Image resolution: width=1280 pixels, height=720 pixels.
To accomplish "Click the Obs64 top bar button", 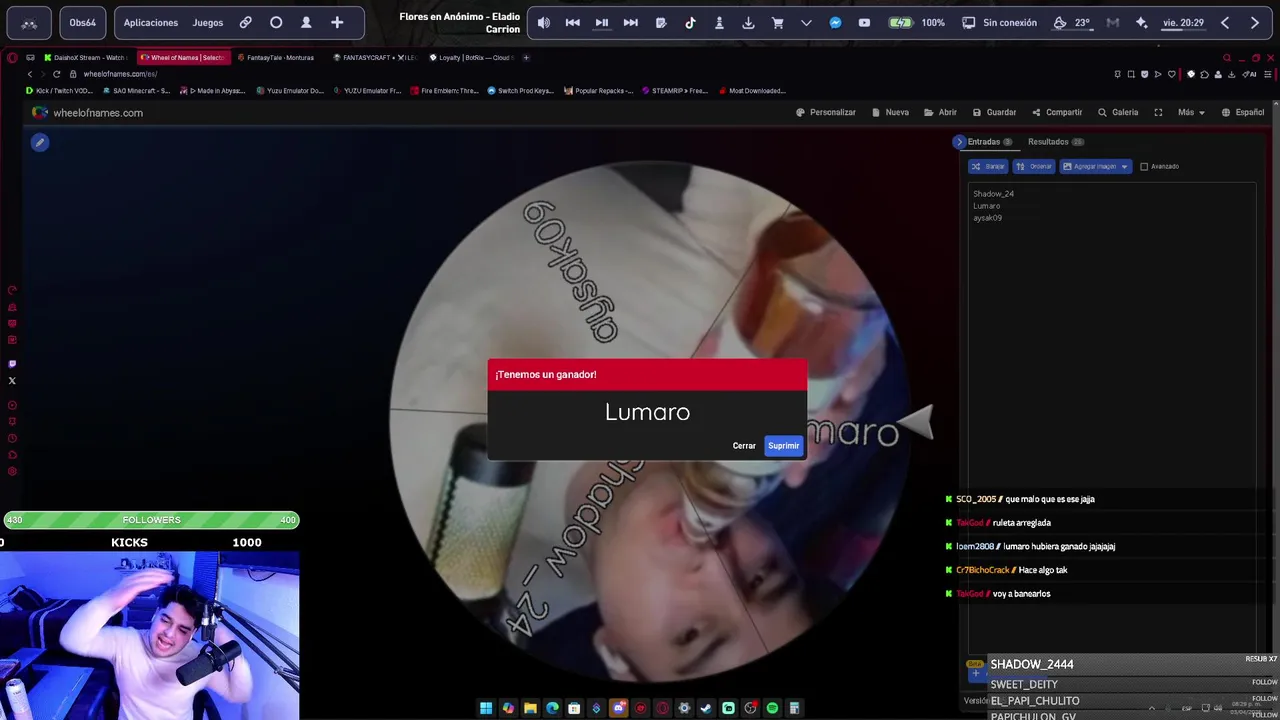I will click(82, 23).
